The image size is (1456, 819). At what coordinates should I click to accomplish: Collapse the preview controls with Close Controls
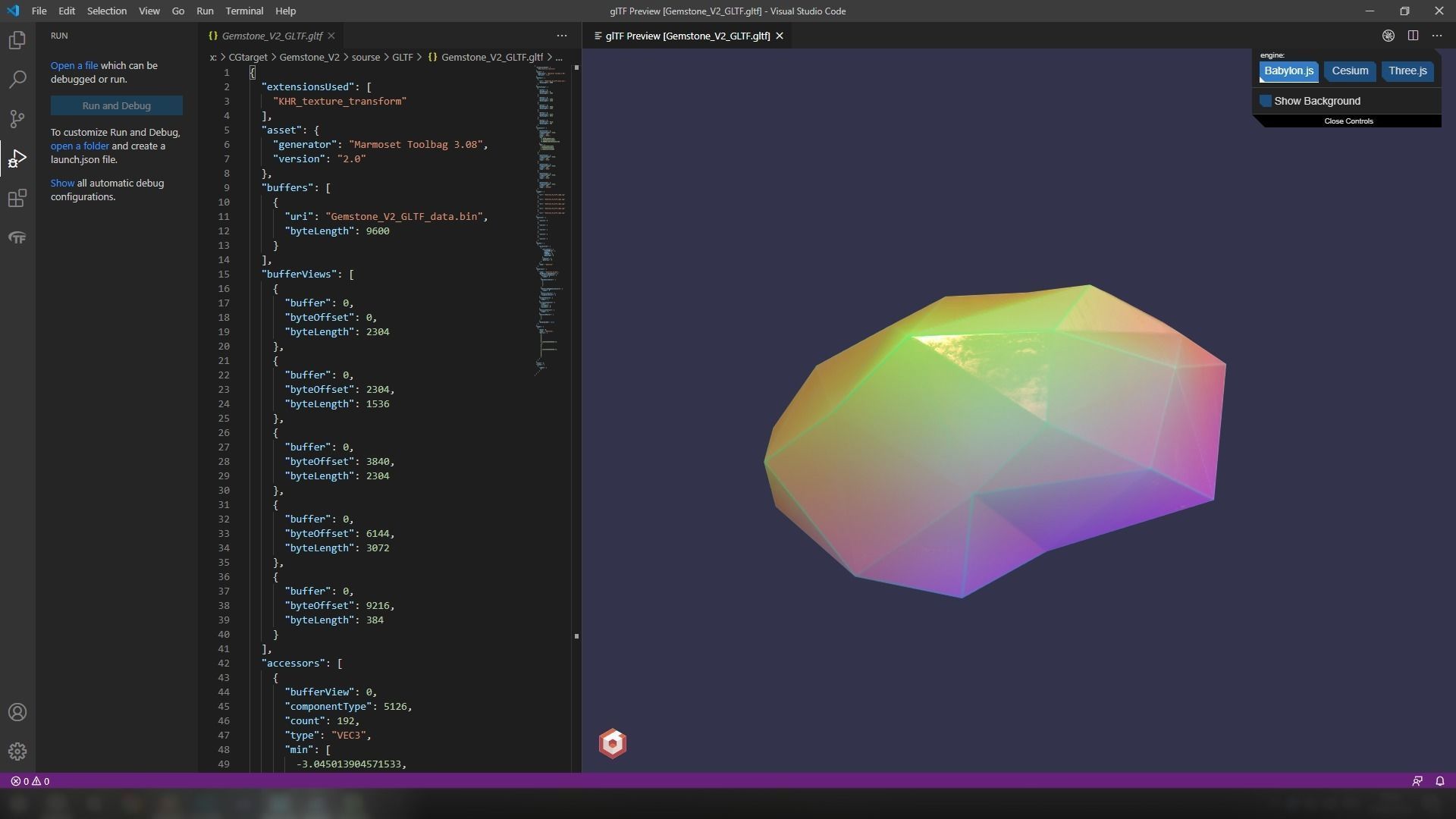(1348, 121)
